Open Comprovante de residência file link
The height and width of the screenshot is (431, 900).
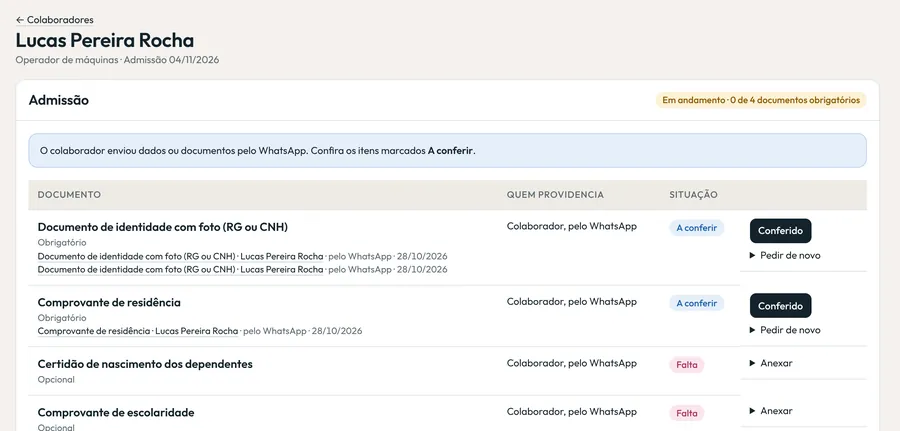(138, 331)
